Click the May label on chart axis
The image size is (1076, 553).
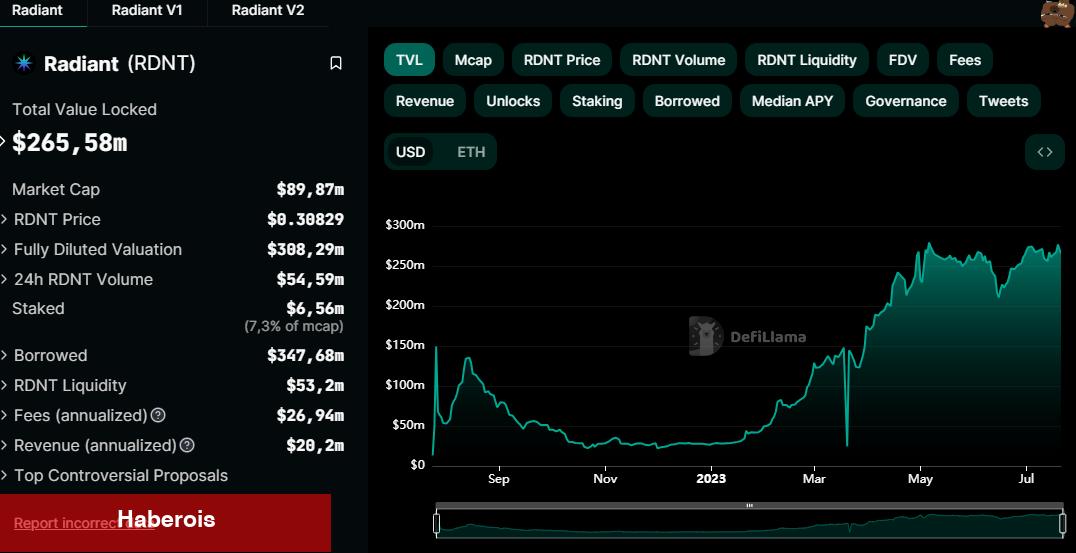[x=920, y=478]
